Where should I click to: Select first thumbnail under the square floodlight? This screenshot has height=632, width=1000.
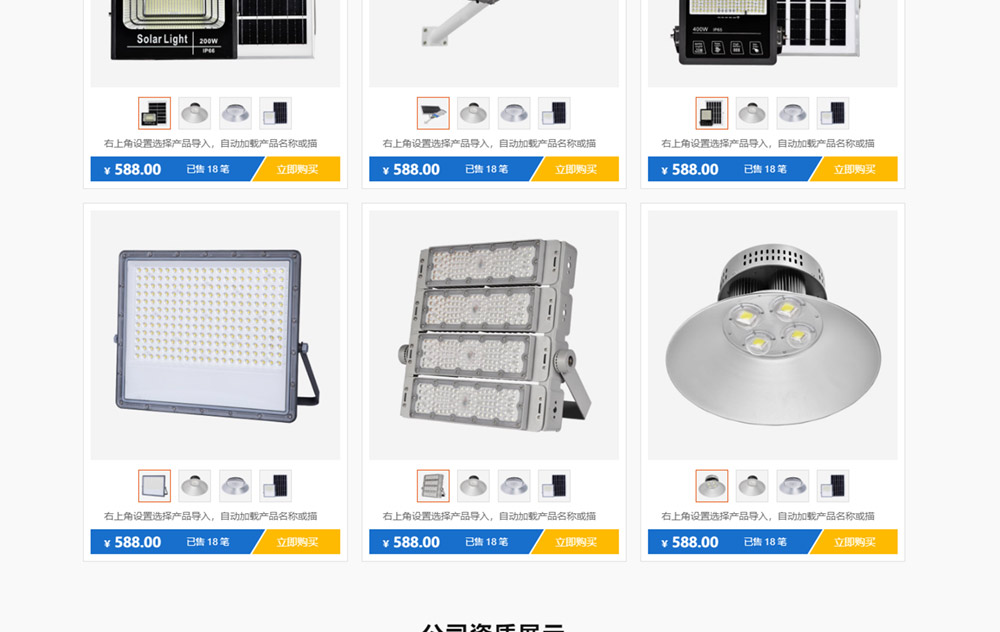(x=154, y=486)
